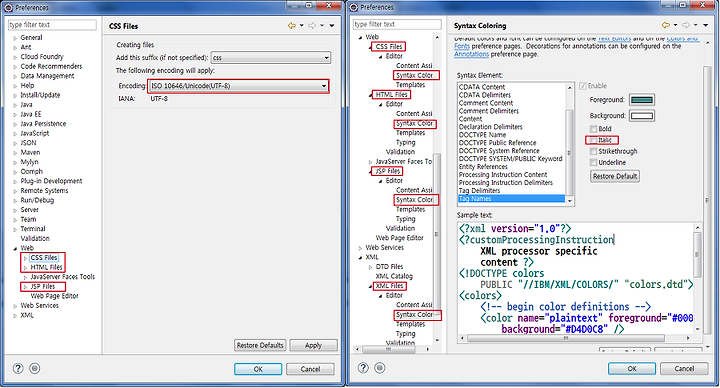Open Foreground color picker swatch
The image size is (720, 388).
[x=642, y=100]
